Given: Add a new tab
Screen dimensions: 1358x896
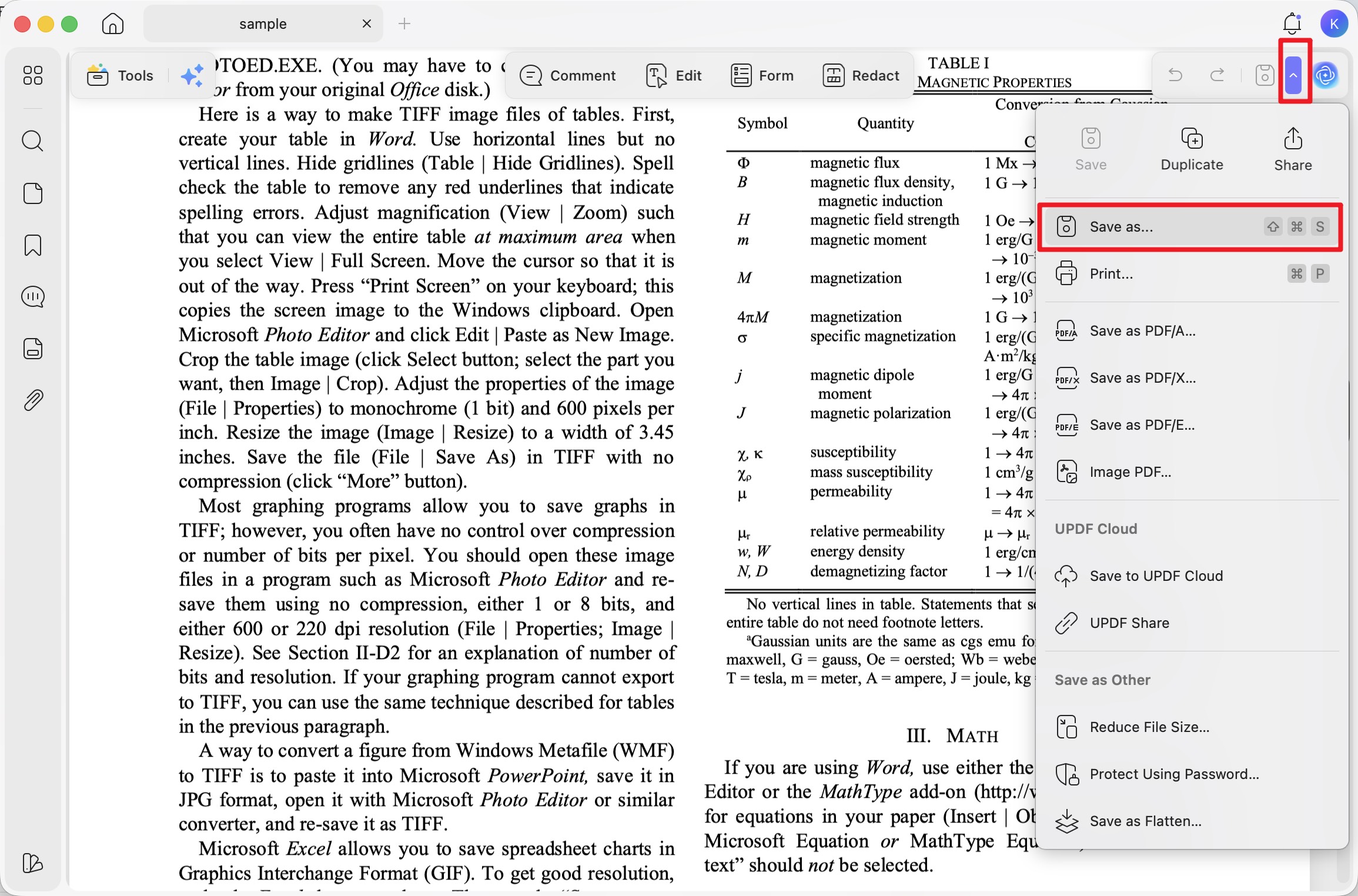Looking at the screenshot, I should [x=404, y=24].
